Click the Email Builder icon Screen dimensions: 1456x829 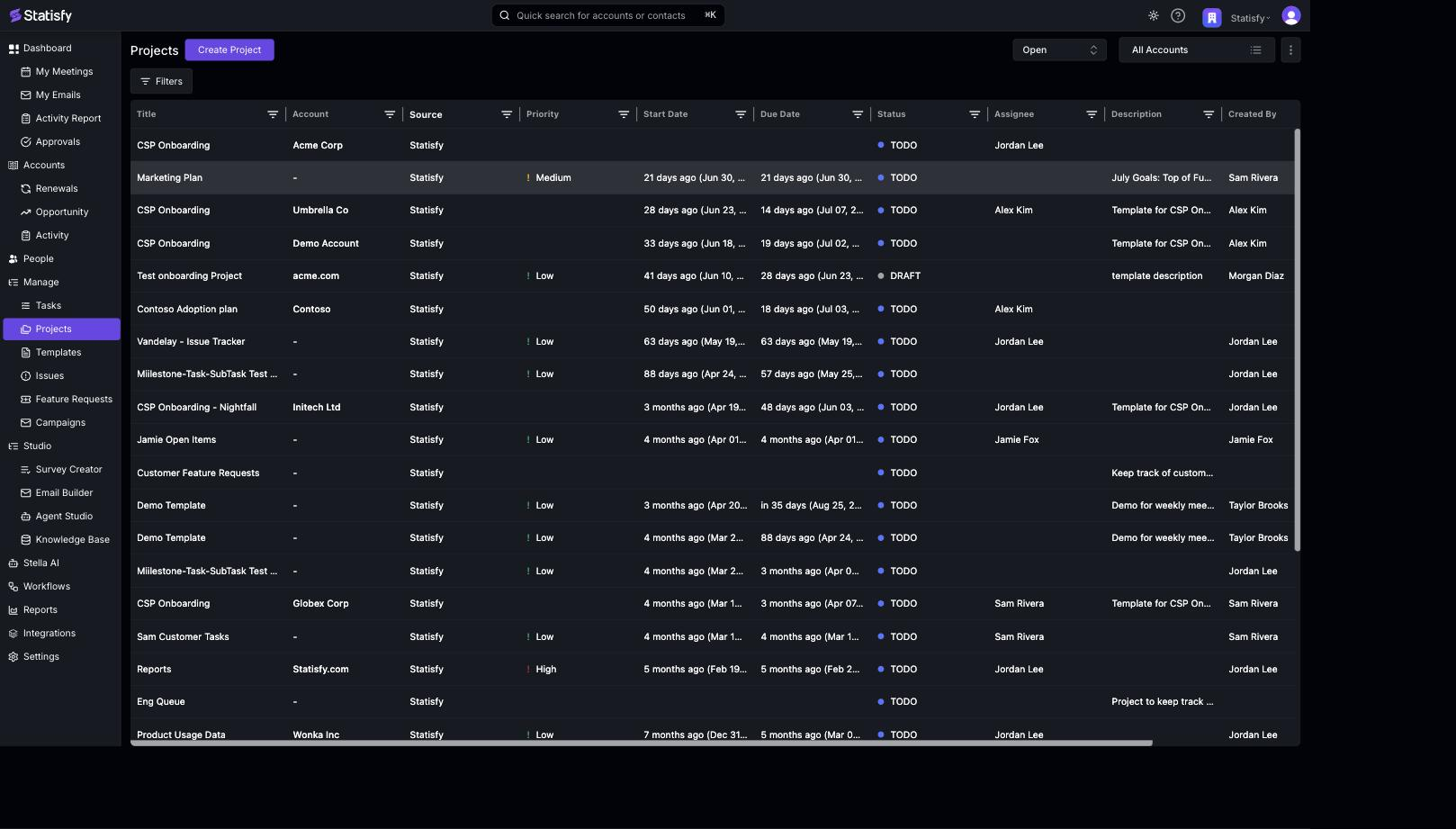(26, 493)
